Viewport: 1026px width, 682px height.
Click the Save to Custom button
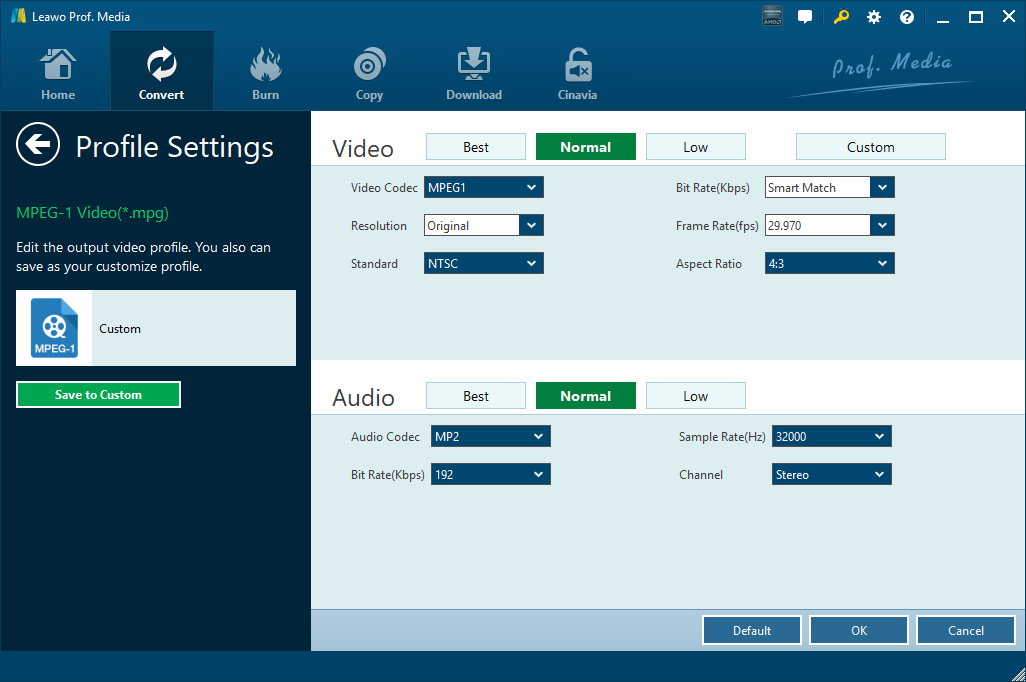coord(98,395)
